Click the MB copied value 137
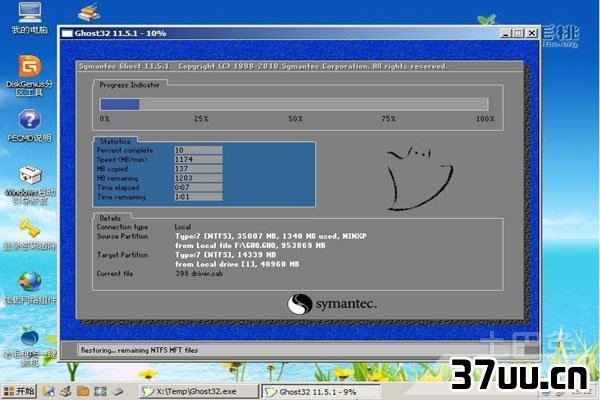 coord(198,169)
